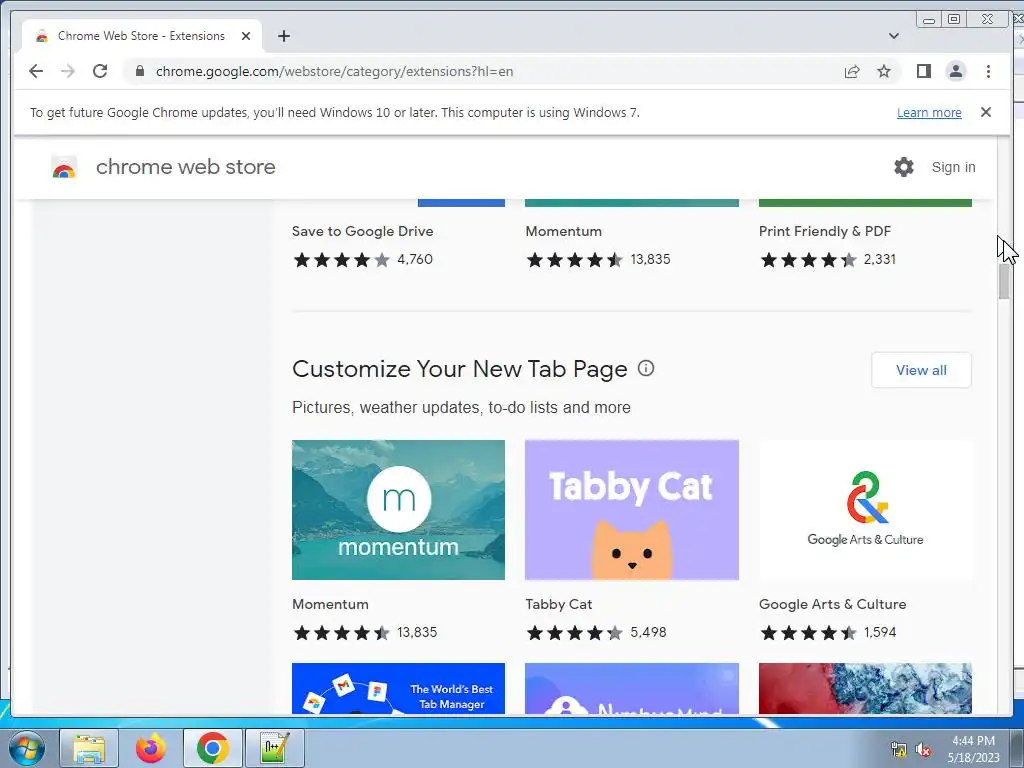Screen dimensions: 1024x768
Task: Click the vertical scrollbar thumb
Action: click(x=1004, y=281)
